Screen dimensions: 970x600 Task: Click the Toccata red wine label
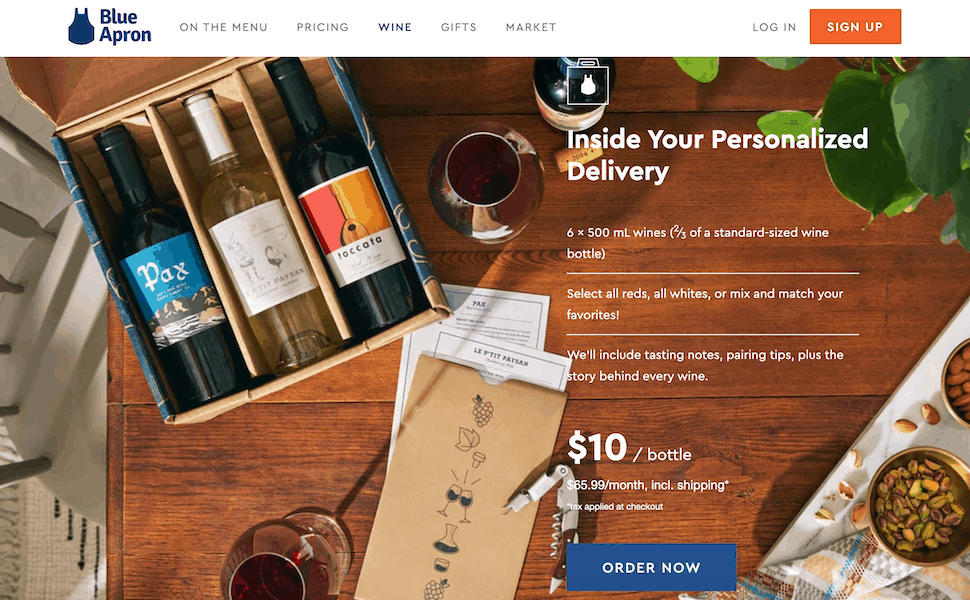point(353,226)
